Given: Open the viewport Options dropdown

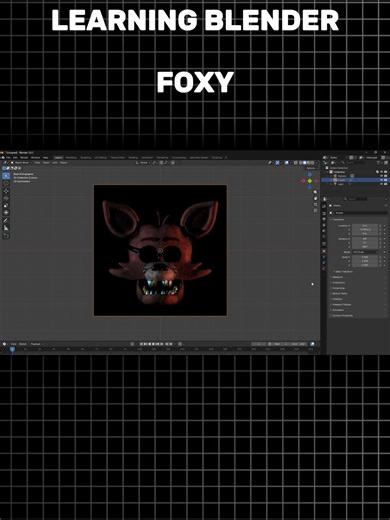Looking at the screenshot, I should point(311,168).
